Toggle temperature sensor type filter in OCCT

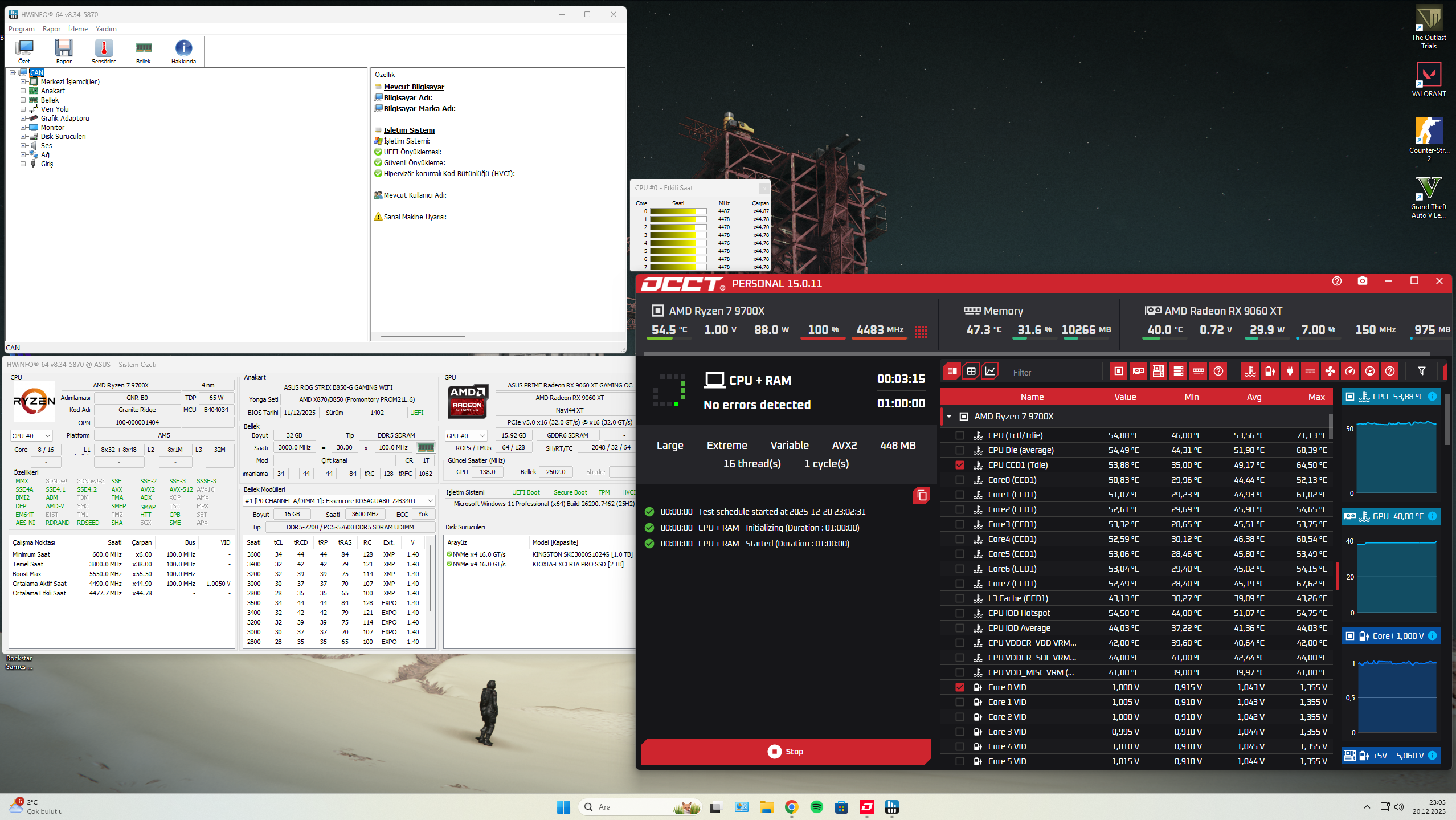(1250, 372)
